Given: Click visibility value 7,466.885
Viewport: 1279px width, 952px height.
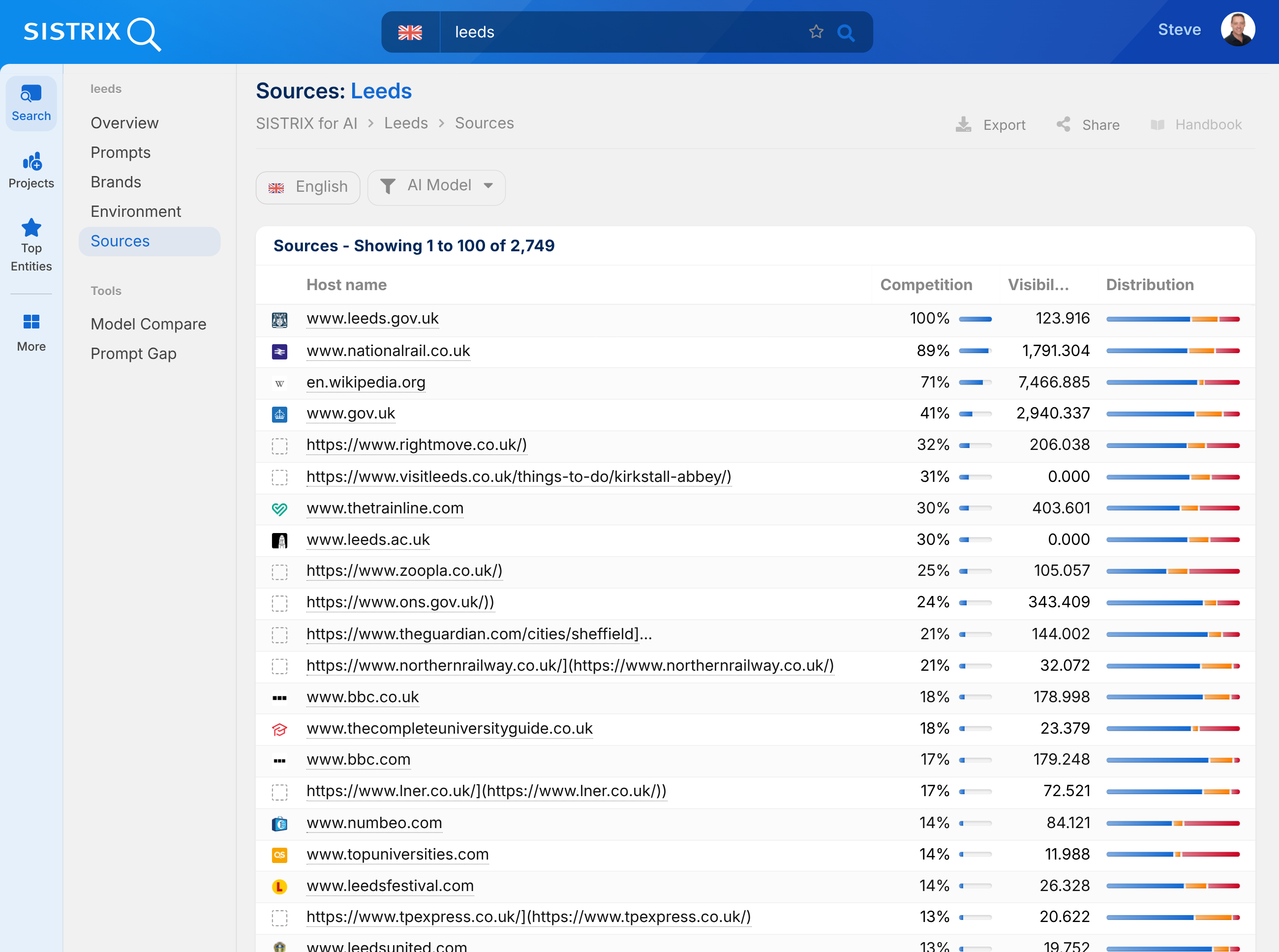Looking at the screenshot, I should pyautogui.click(x=1054, y=382).
